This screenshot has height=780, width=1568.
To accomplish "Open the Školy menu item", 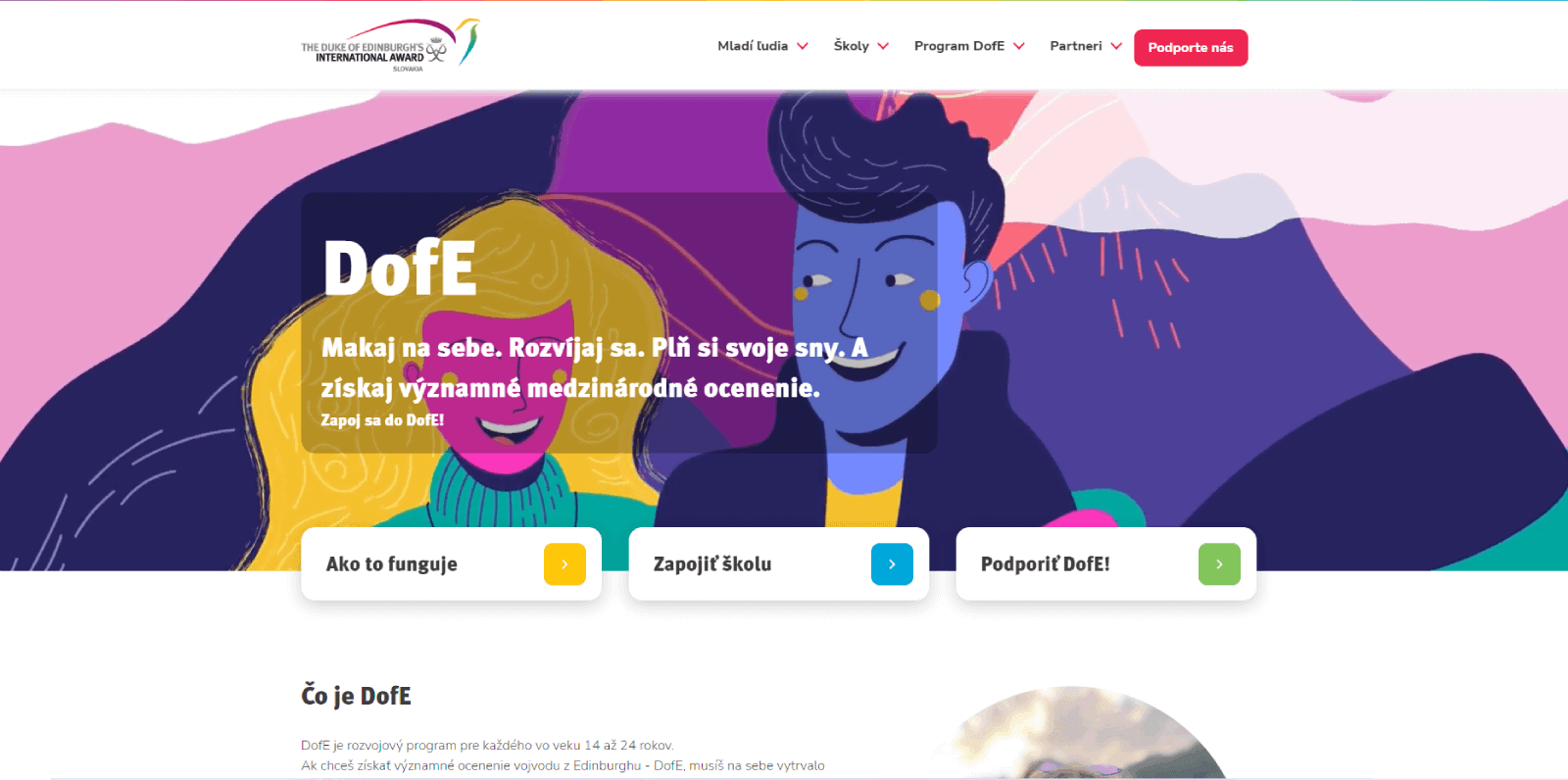I will coord(852,46).
